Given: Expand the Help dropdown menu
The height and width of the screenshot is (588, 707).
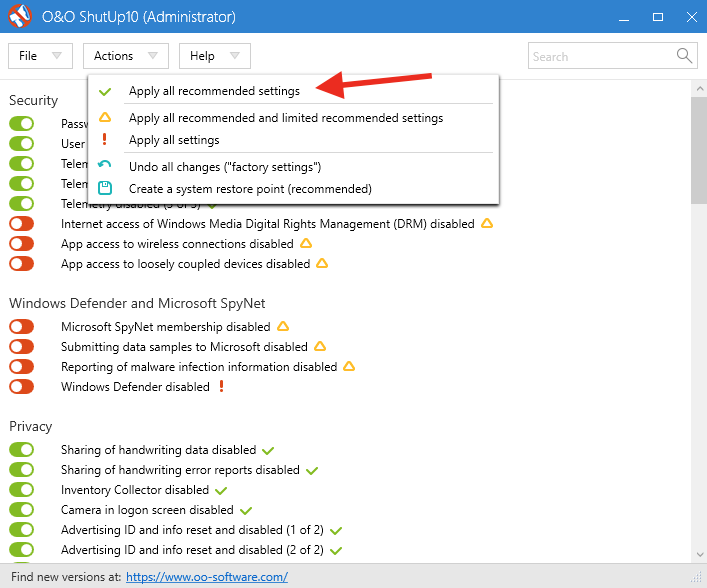Looking at the screenshot, I should [x=214, y=56].
